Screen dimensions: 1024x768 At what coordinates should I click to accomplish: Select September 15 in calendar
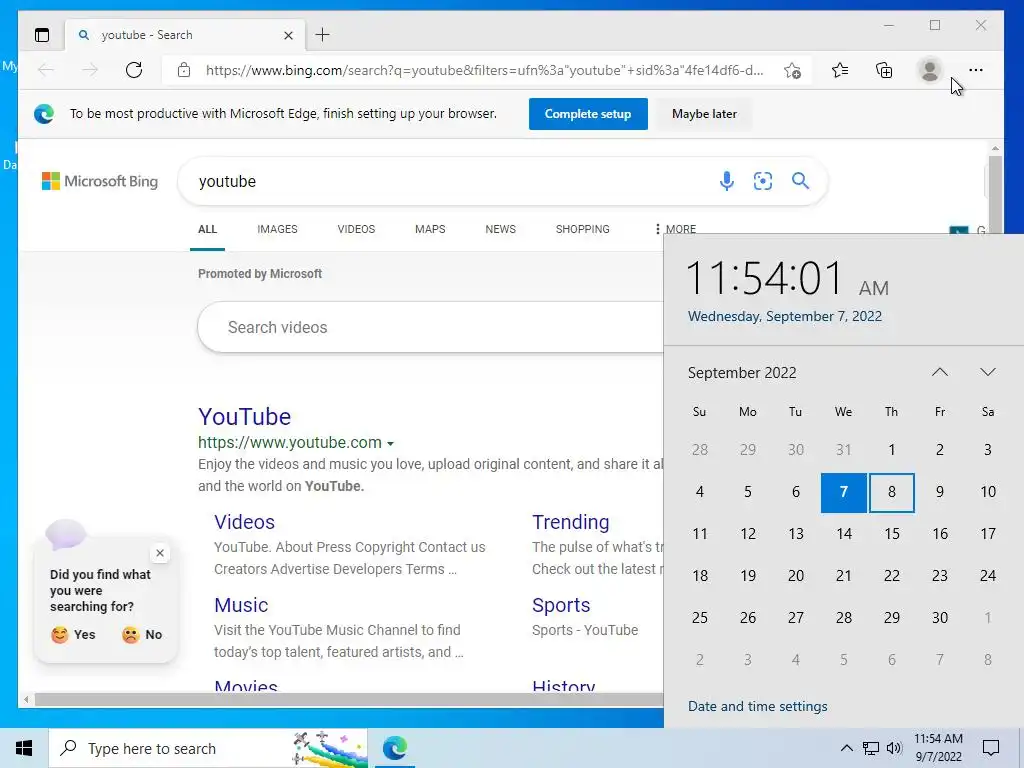click(891, 534)
